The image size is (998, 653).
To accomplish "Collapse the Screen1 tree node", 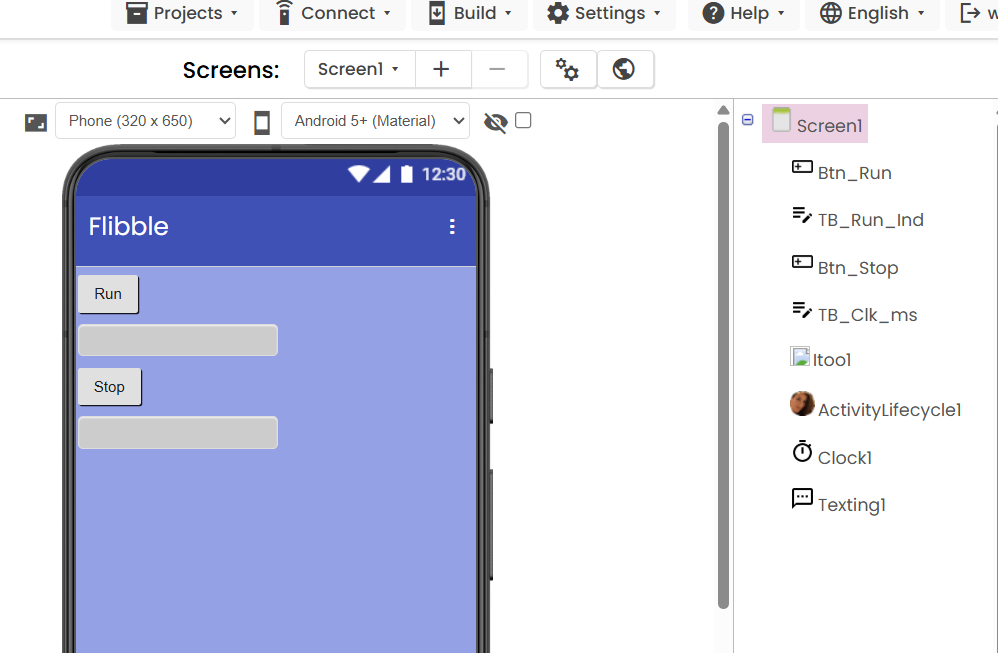I will 747,120.
